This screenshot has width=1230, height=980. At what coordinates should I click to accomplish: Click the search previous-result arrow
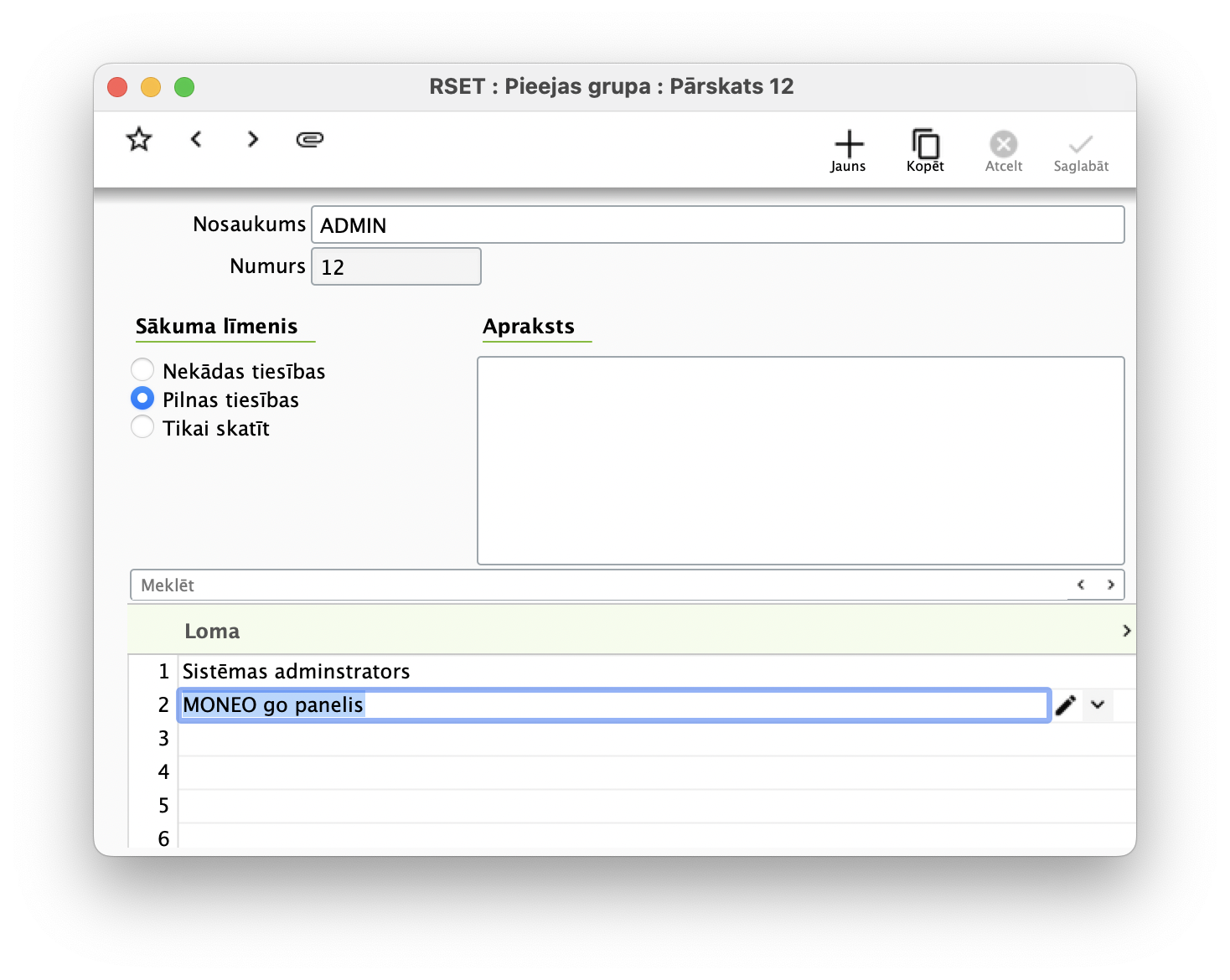pyautogui.click(x=1081, y=585)
